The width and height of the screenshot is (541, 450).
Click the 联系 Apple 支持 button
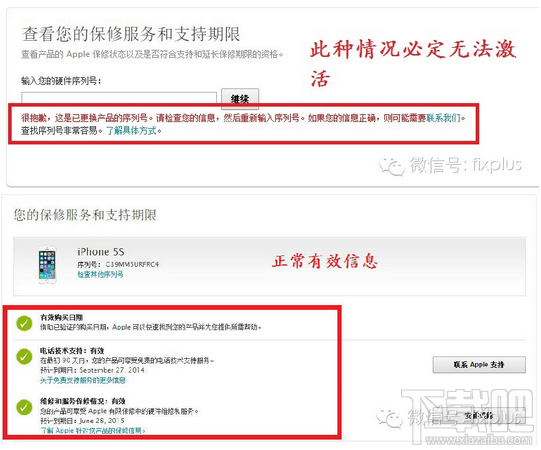pos(479,365)
